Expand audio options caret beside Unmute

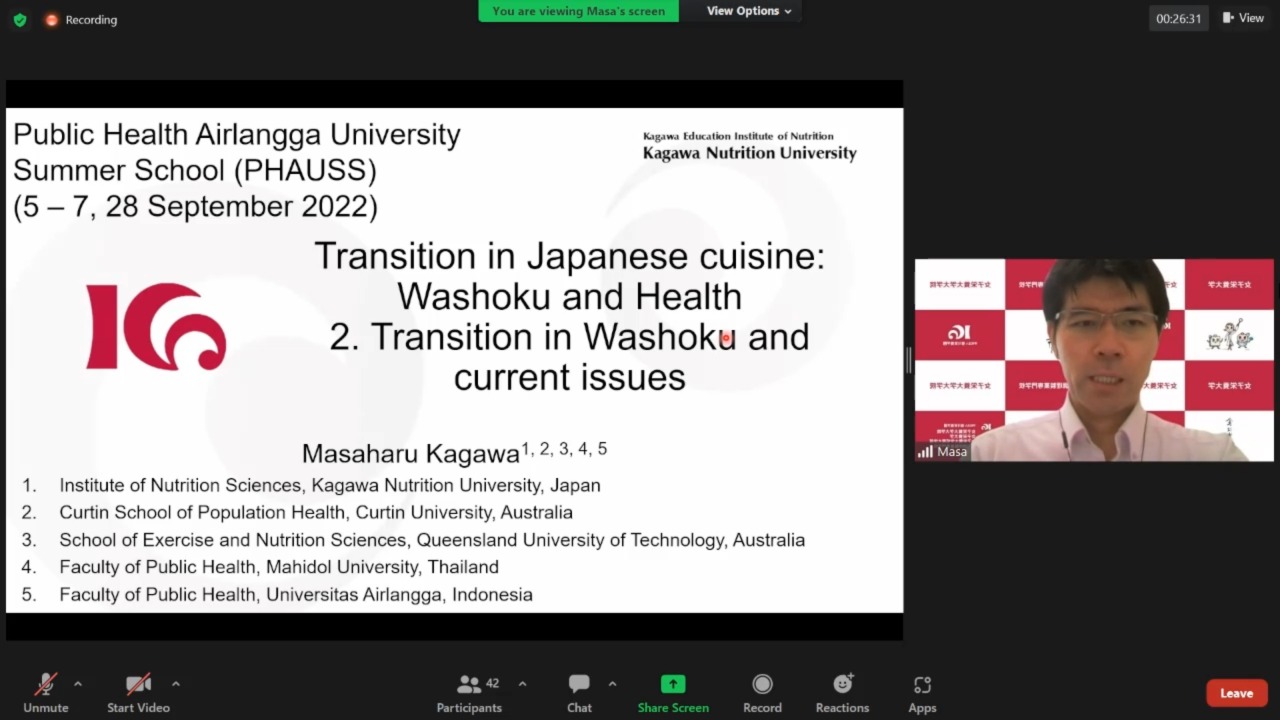coord(78,684)
